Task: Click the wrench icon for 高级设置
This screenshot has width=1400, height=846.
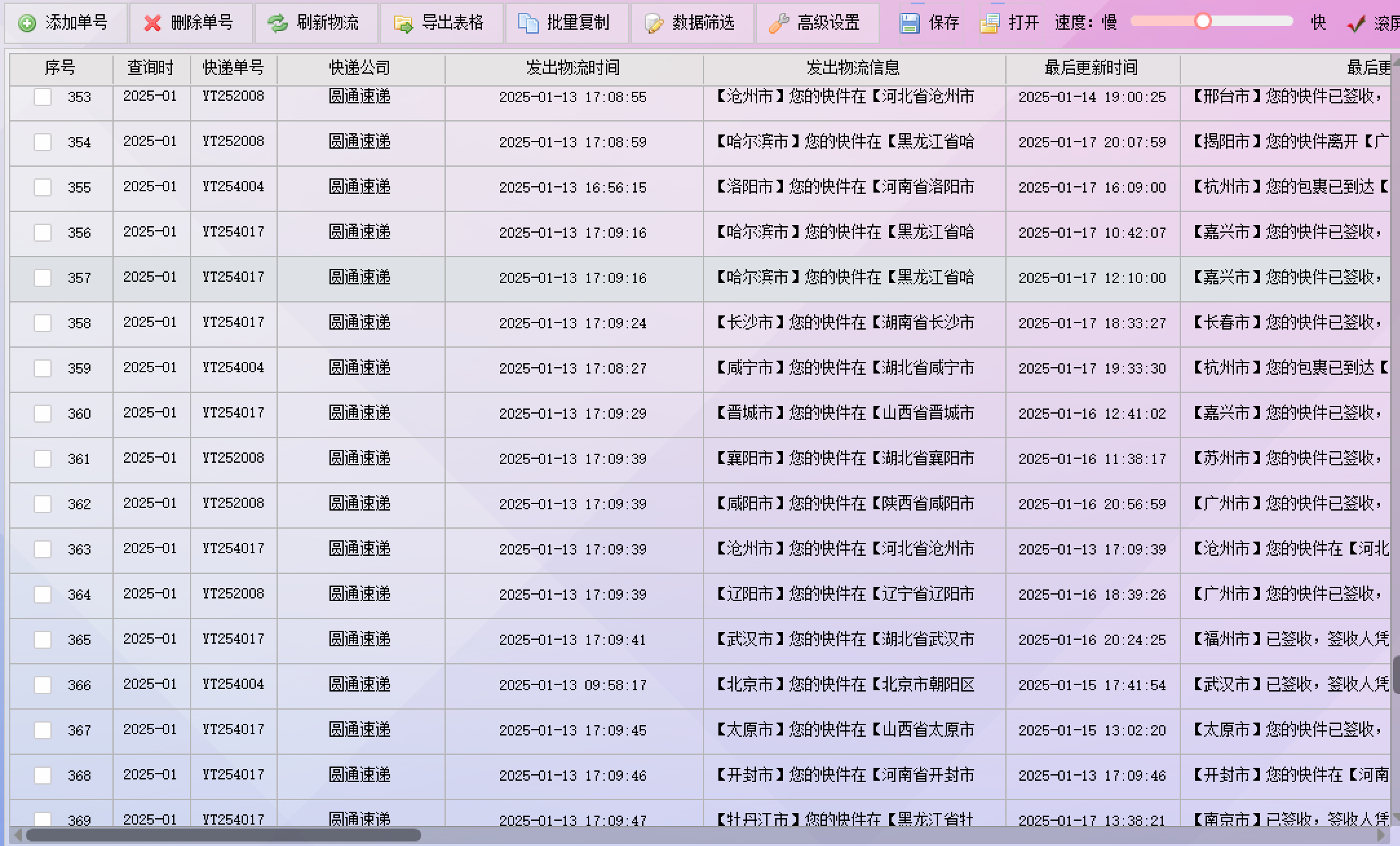Action: (778, 24)
